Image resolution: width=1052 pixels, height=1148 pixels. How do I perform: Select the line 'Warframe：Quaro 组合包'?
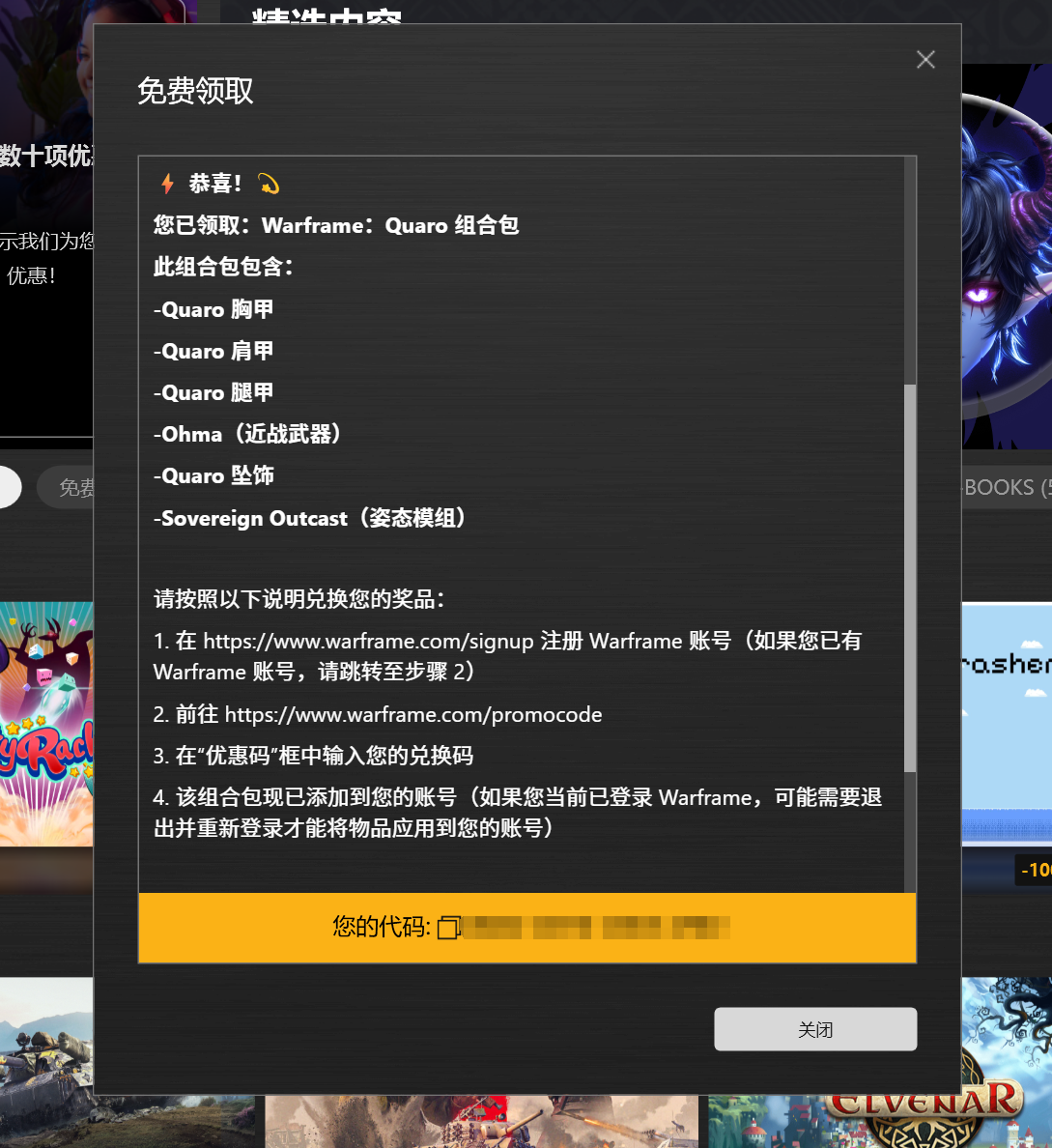(390, 225)
